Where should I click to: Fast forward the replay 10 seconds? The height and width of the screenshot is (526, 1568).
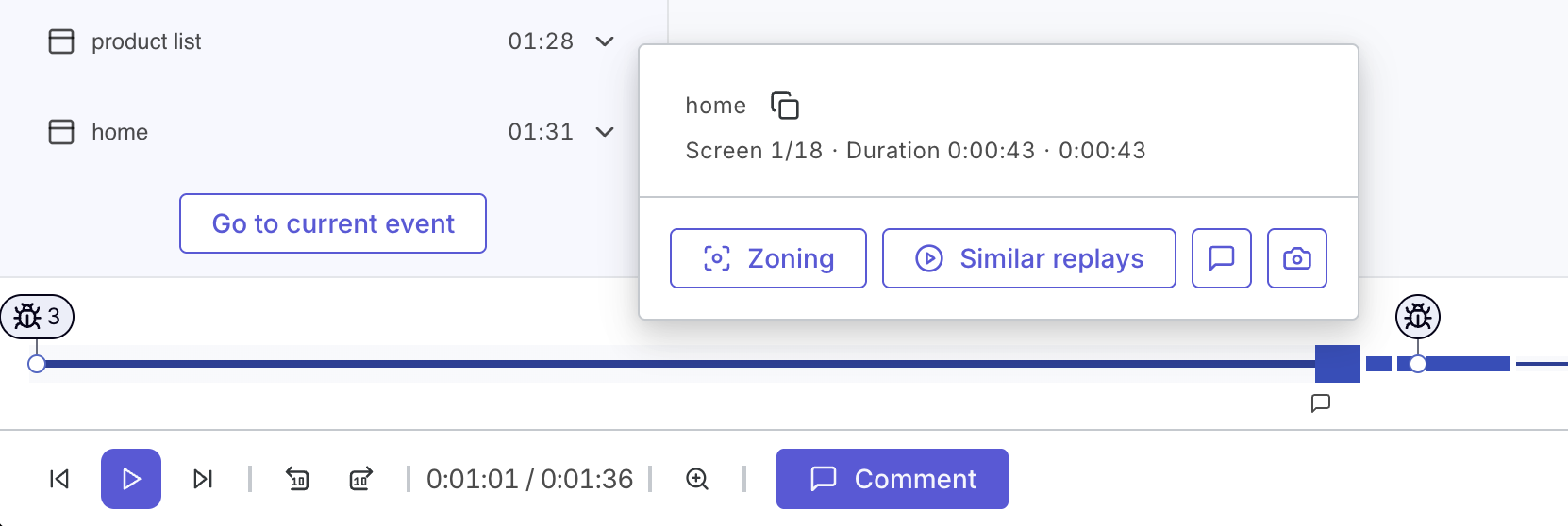pyautogui.click(x=361, y=479)
